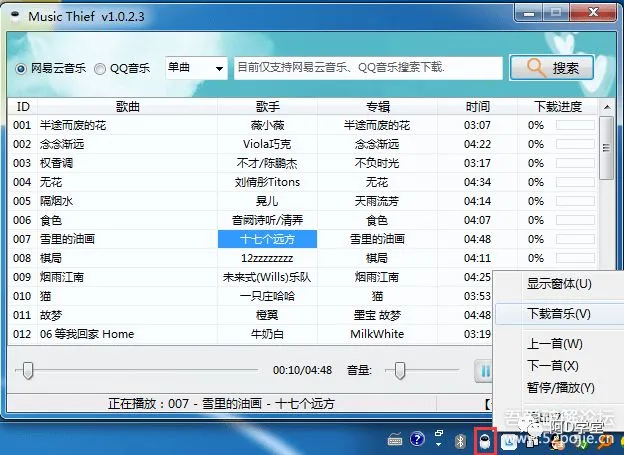Click the elapsed time label 00:10/04:48
Screen dimensions: 624x455
pos(302,370)
